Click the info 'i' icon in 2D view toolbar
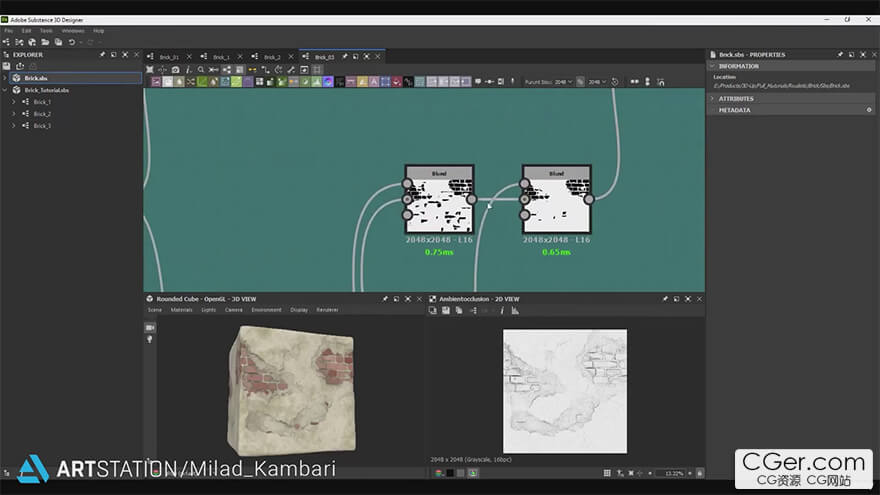The height and width of the screenshot is (495, 880). point(502,310)
